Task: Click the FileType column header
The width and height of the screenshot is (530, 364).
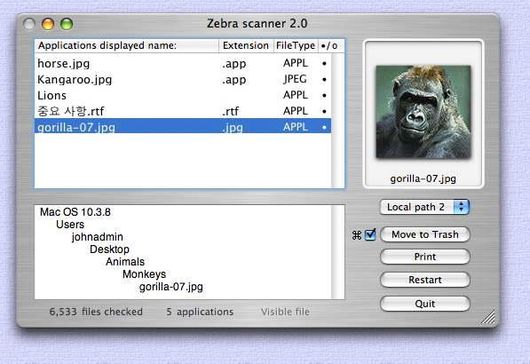Action: tap(296, 46)
